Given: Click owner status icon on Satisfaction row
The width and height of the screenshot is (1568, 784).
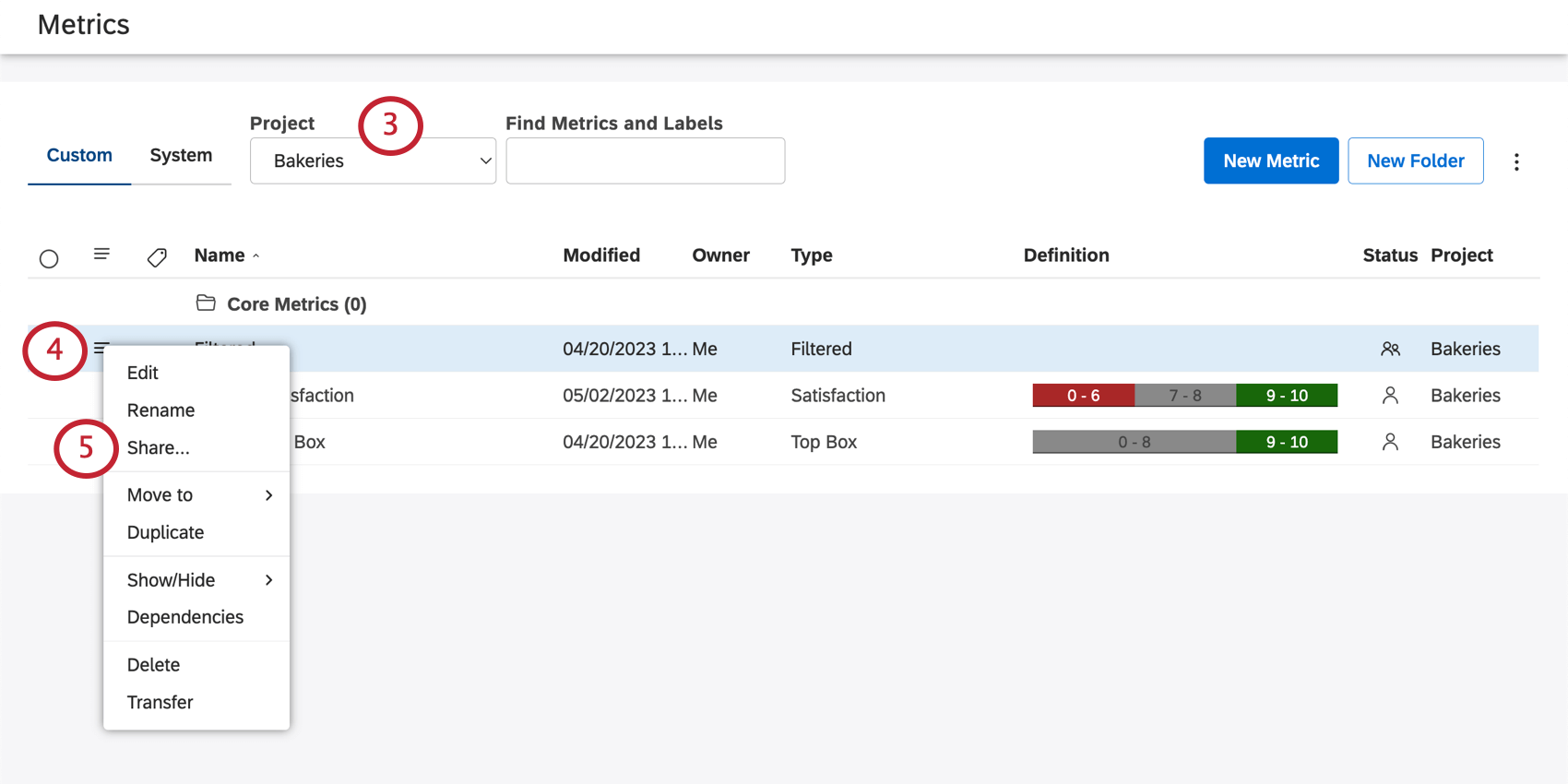Looking at the screenshot, I should pos(1390,396).
